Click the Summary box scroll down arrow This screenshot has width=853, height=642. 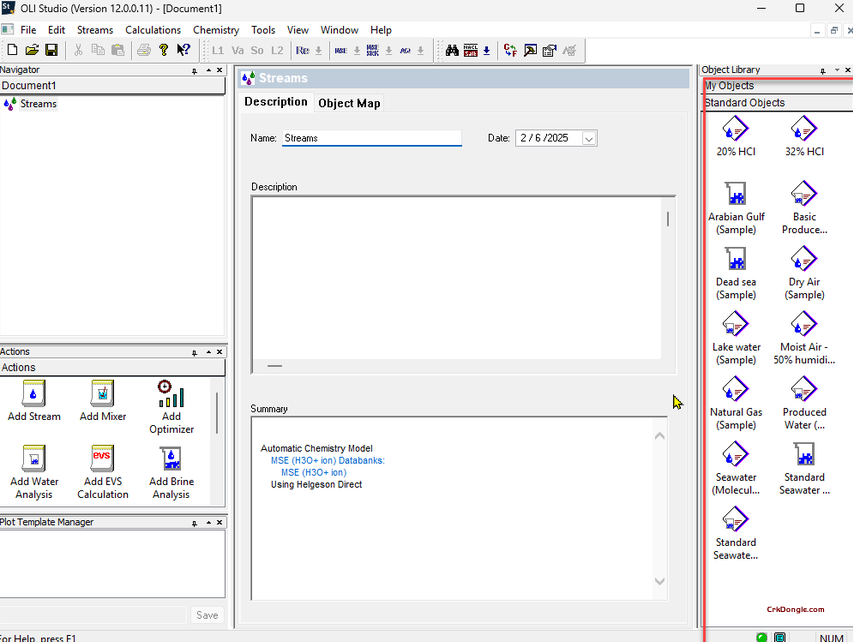(x=659, y=582)
